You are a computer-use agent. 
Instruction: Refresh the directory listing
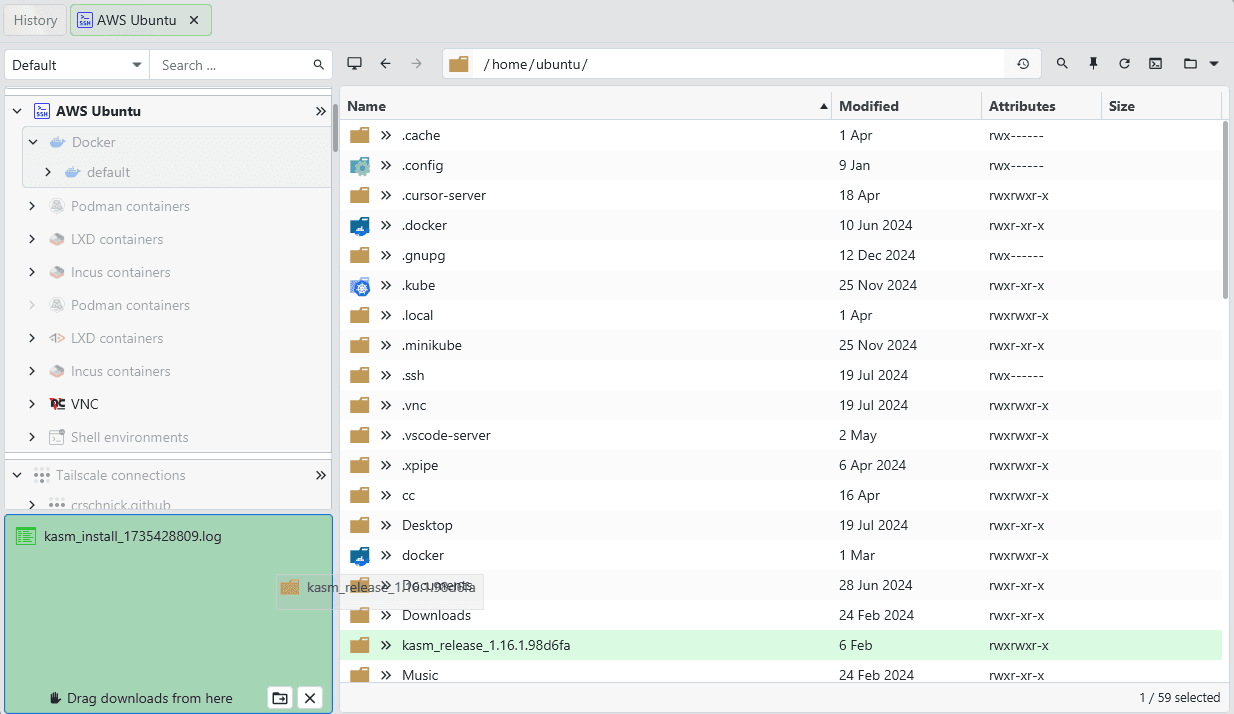point(1124,64)
